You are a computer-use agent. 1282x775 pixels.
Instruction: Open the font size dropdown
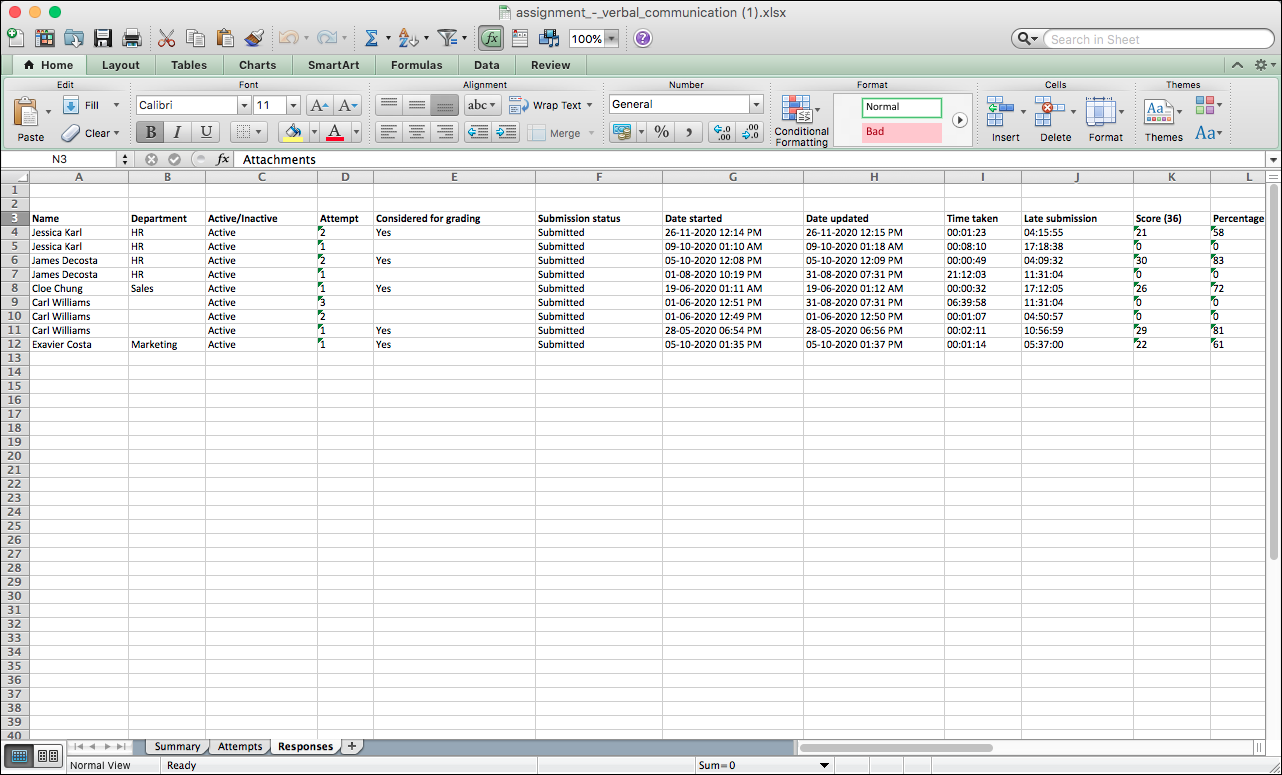coord(293,105)
